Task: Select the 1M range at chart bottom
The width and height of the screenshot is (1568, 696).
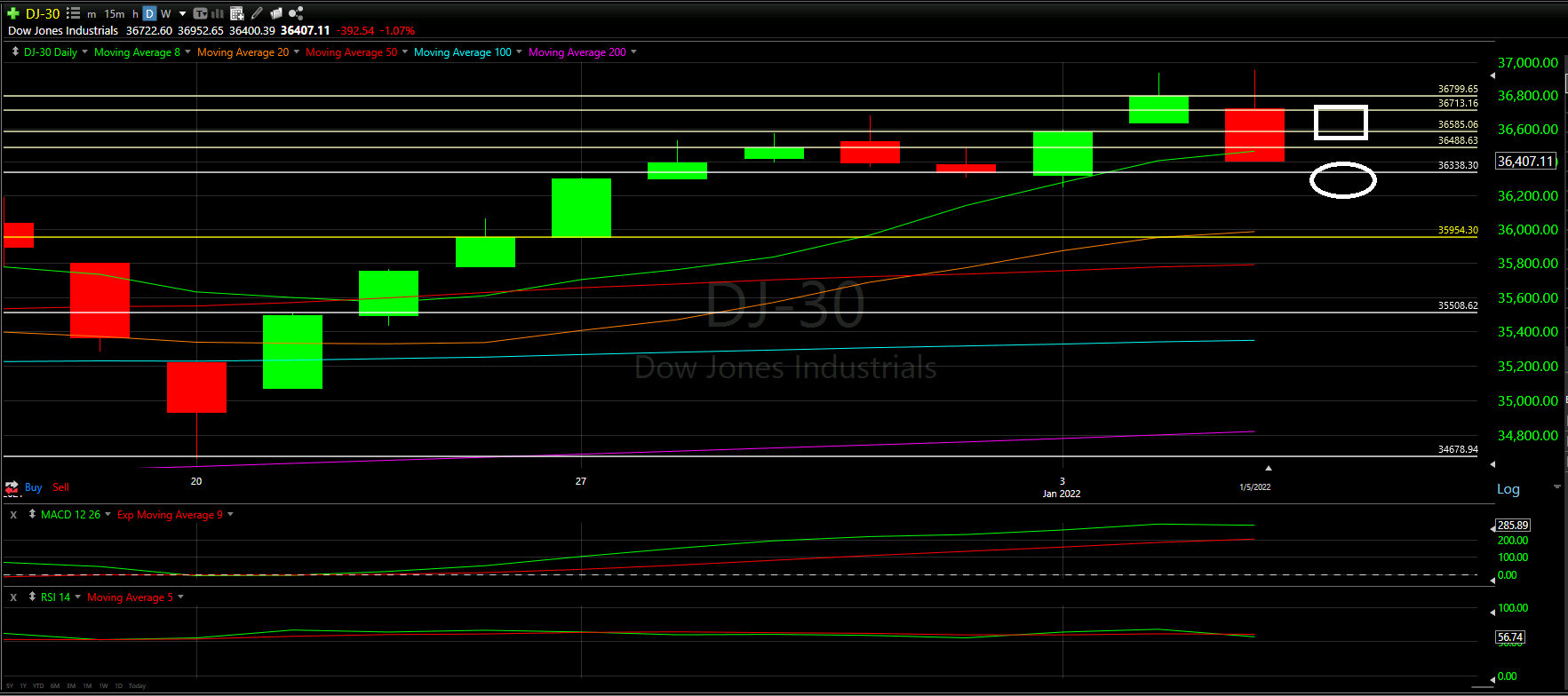Action: [87, 686]
